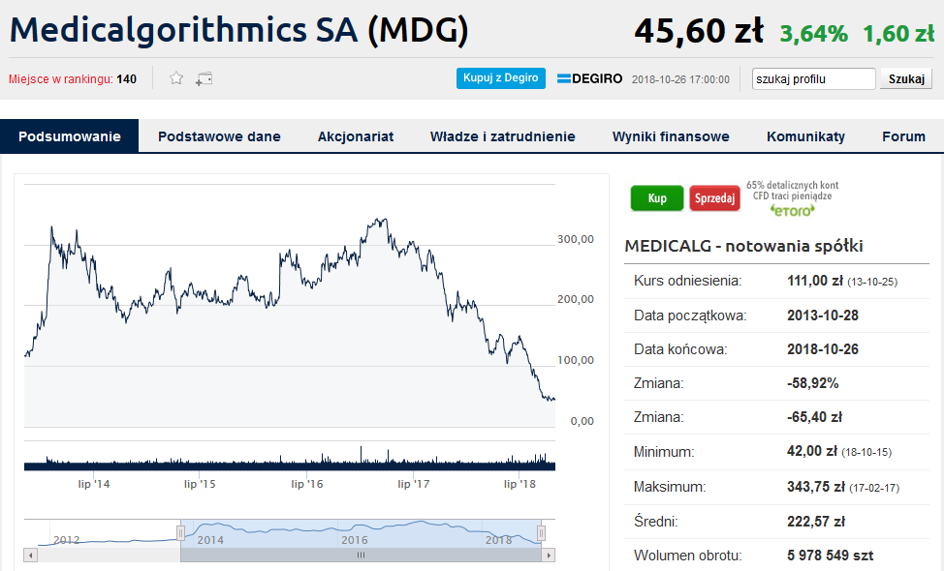Click the szukaj profilu search field
Image resolution: width=945 pixels, height=571 pixels.
[x=814, y=79]
